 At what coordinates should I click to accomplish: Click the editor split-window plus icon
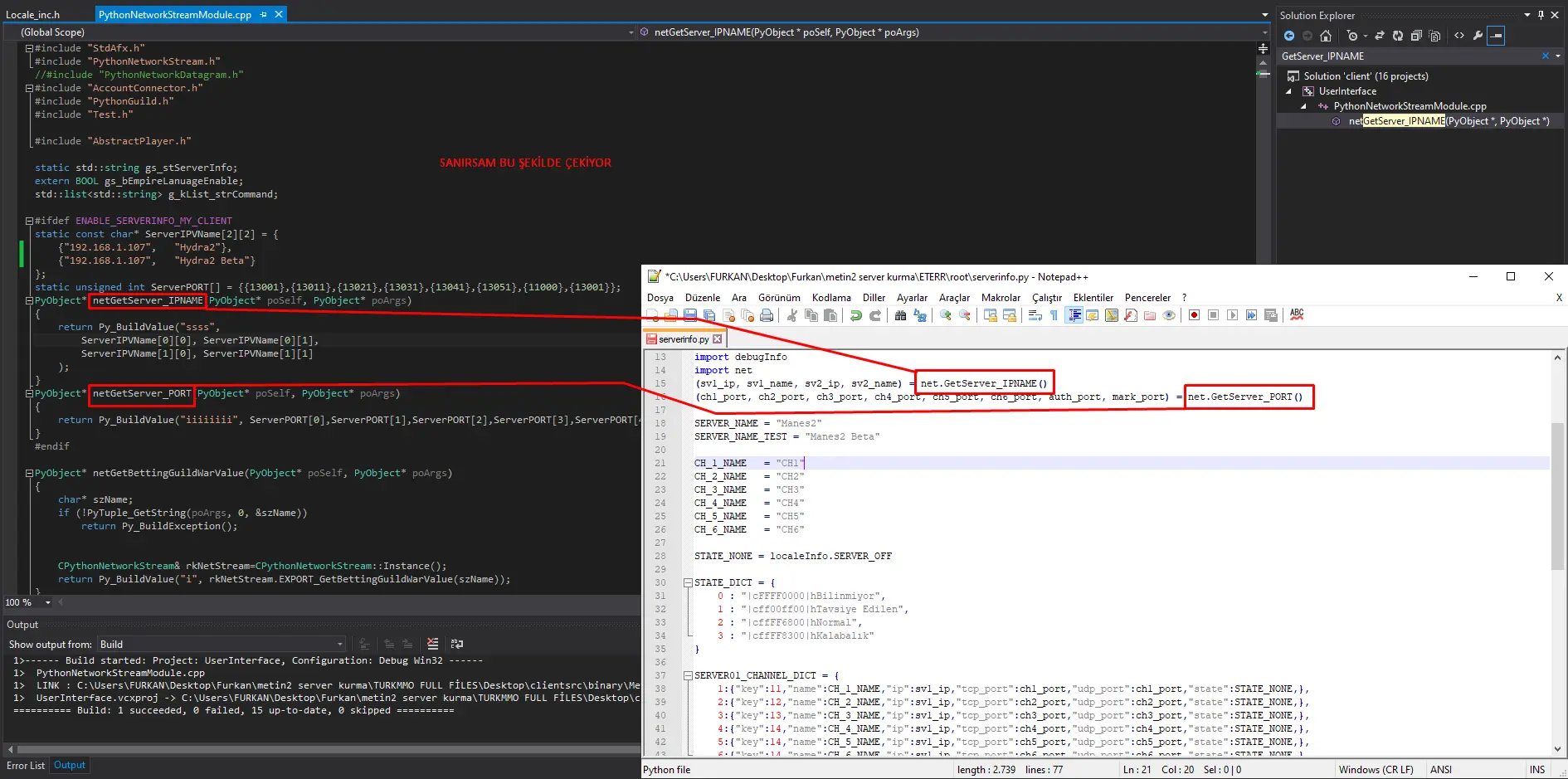[x=1263, y=48]
